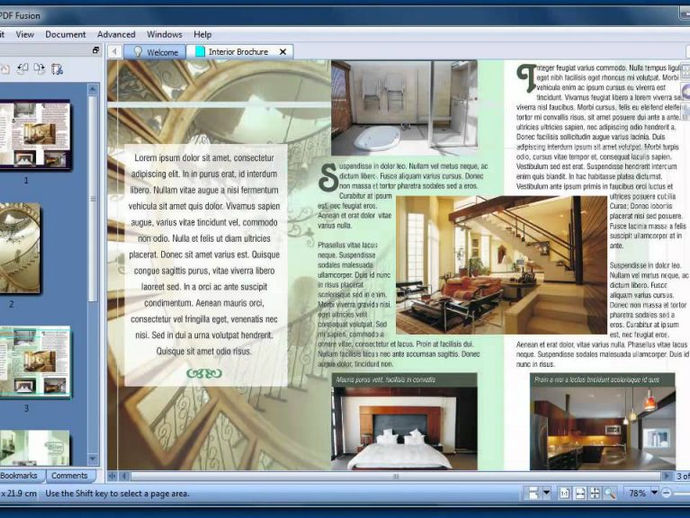The width and height of the screenshot is (690, 518).
Task: Close the Interior Brochure tab
Action: 283,52
